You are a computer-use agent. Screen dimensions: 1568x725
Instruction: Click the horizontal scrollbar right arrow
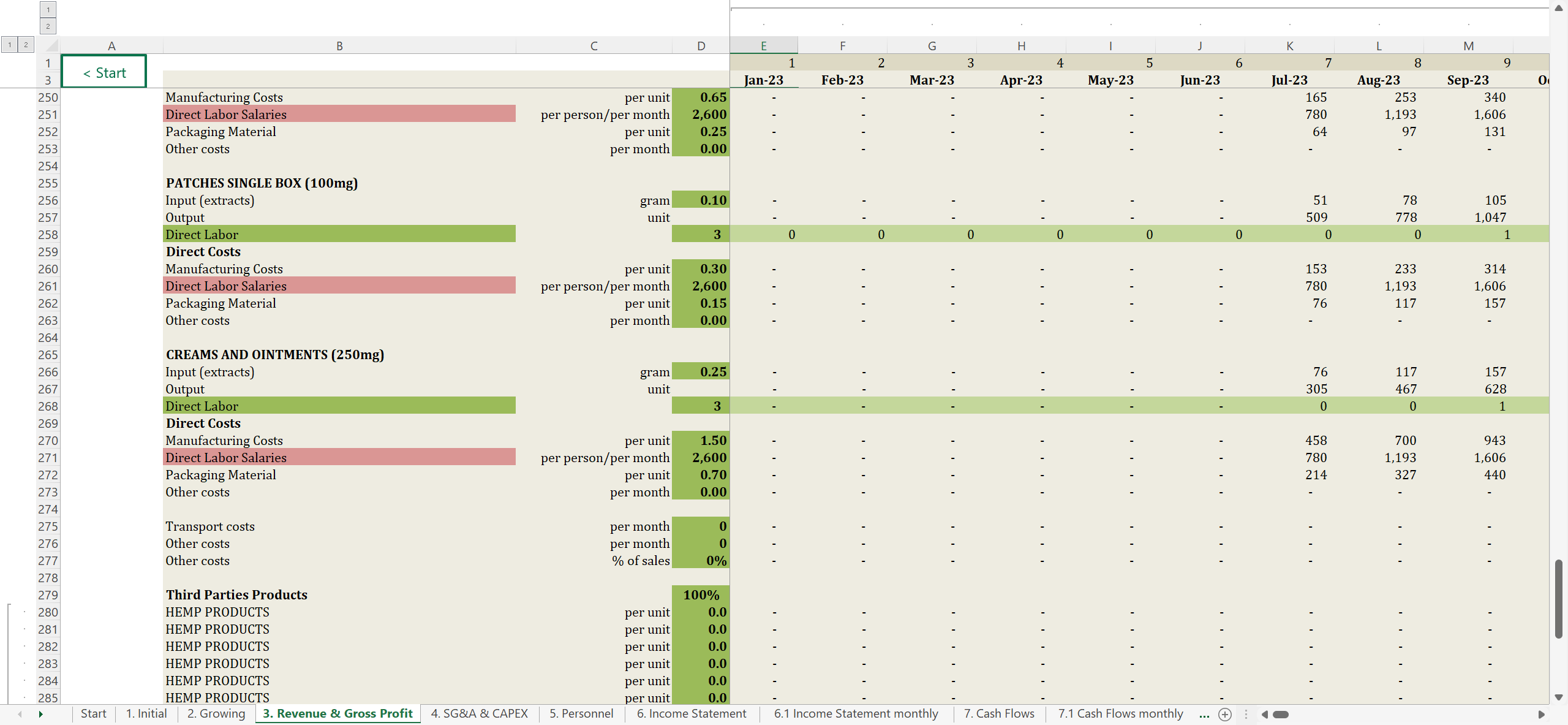tap(1541, 714)
